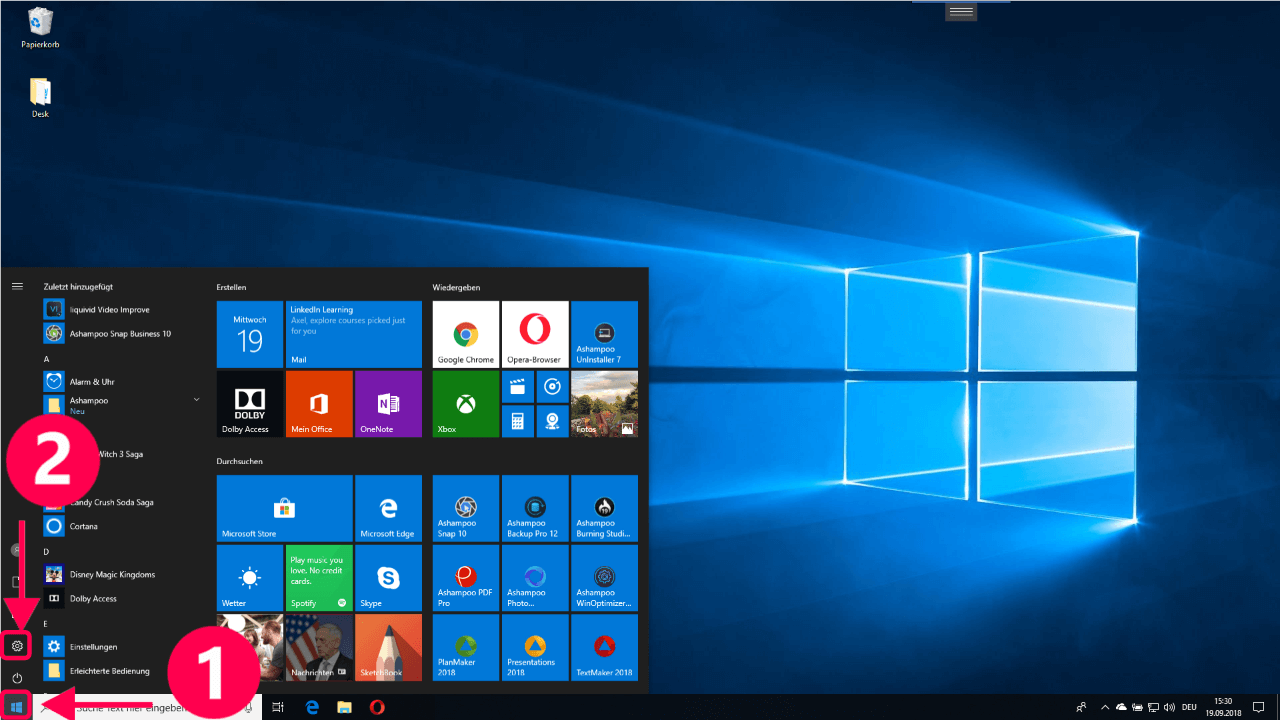The image size is (1280, 720).
Task: Show hidden tray icons chevron
Action: click(1106, 707)
